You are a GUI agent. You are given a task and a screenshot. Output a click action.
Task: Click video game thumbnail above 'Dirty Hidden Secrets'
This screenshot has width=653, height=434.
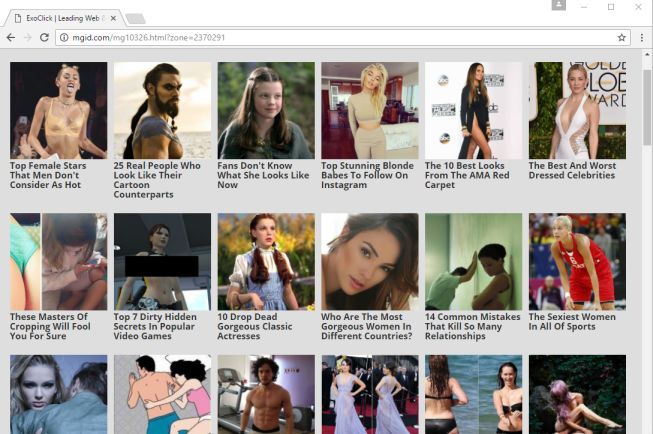[162, 262]
